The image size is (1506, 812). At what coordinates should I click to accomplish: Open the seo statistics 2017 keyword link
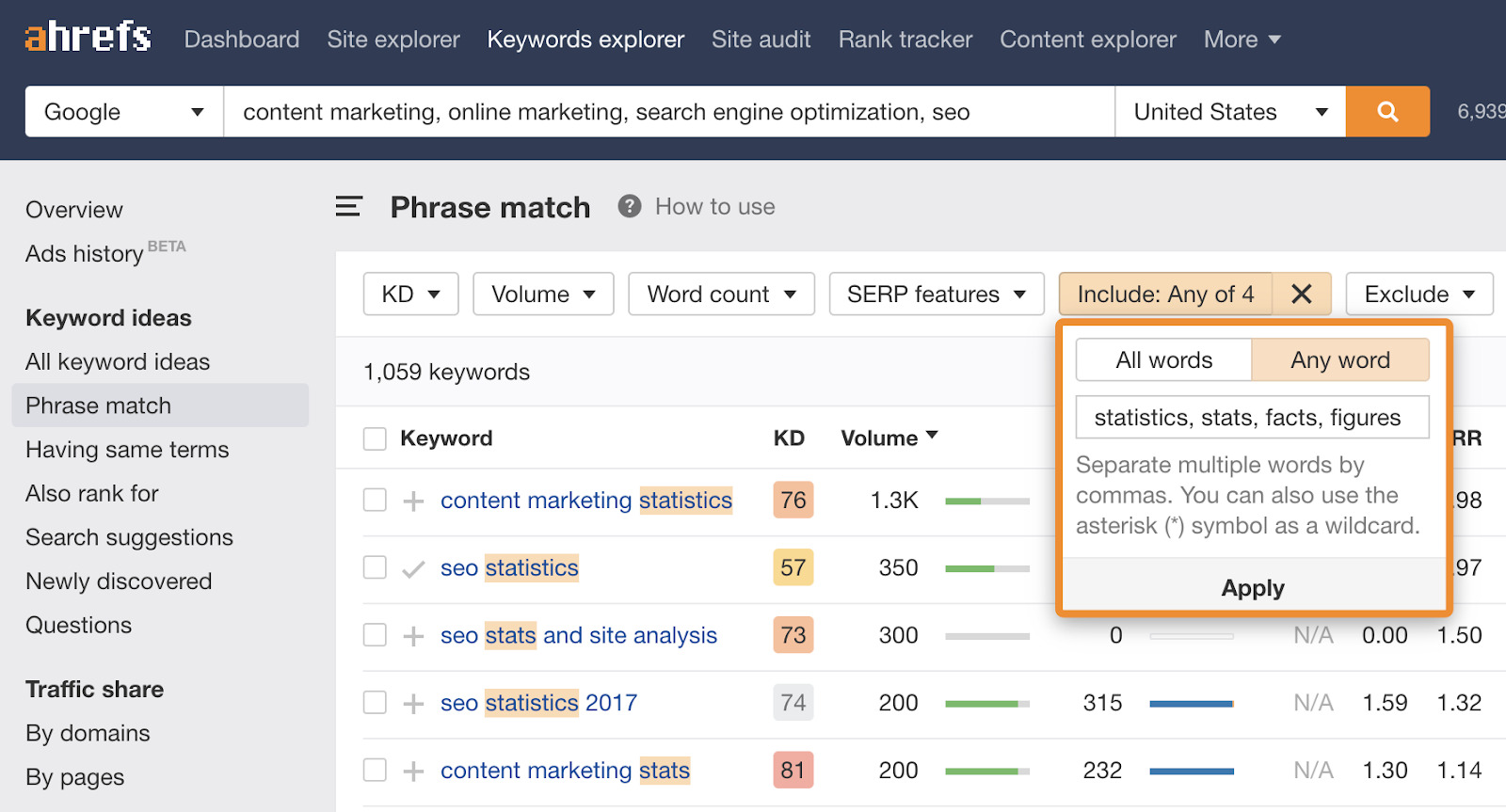tap(538, 703)
